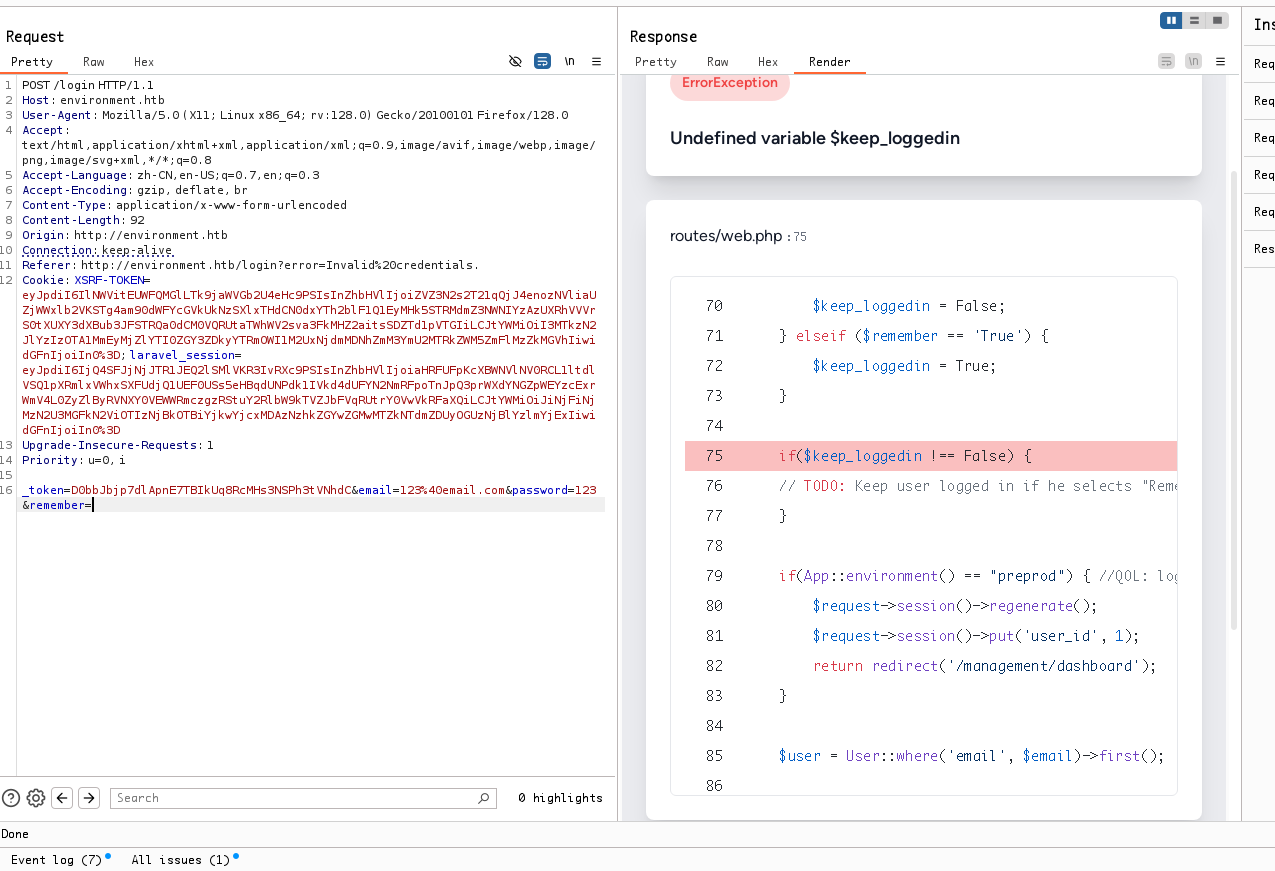1275x871 pixels.
Task: Click code line 85 User::where email query
Action: point(972,756)
